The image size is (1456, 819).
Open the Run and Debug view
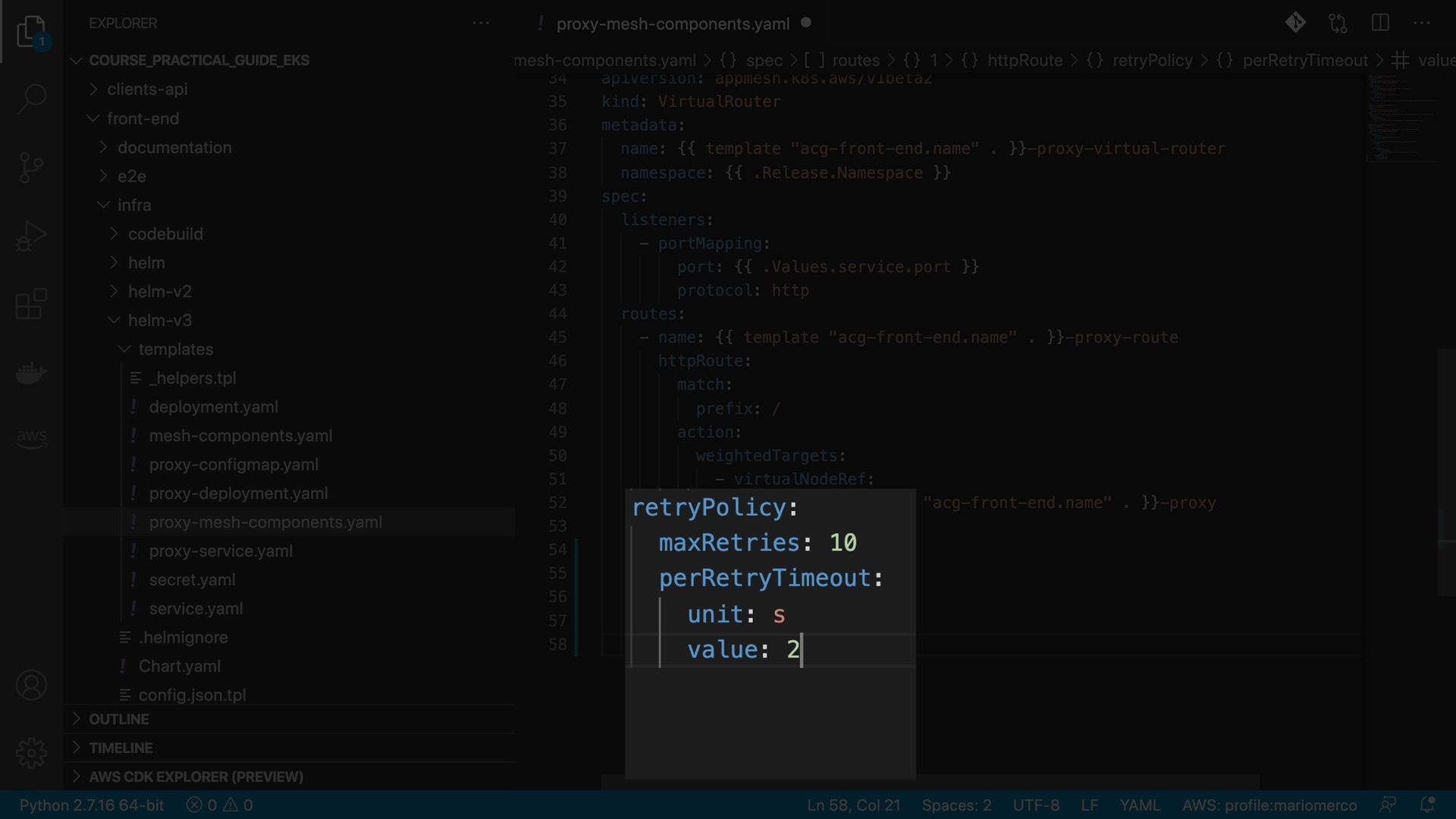click(31, 236)
